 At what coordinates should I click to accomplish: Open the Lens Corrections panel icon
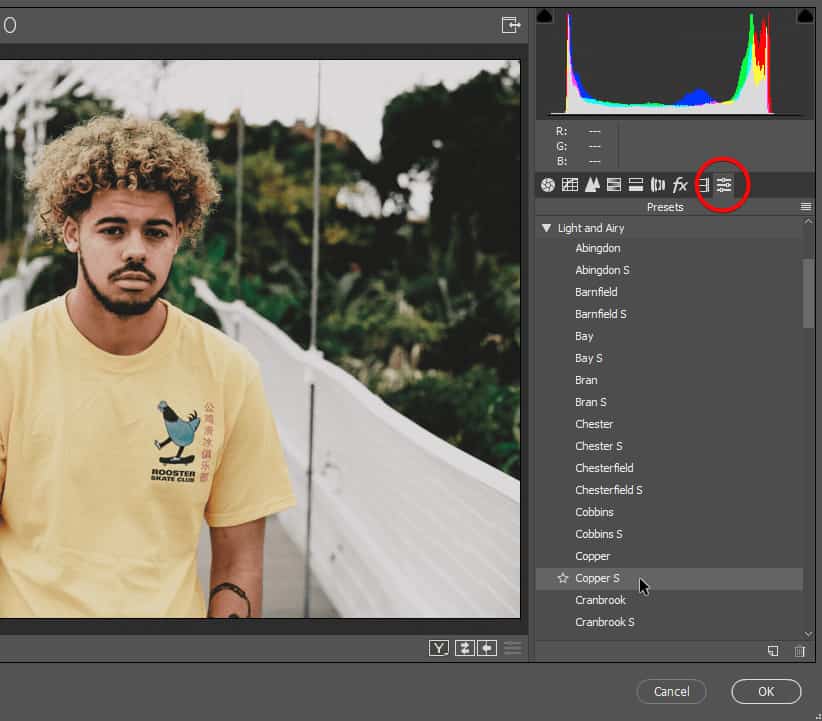(x=658, y=185)
